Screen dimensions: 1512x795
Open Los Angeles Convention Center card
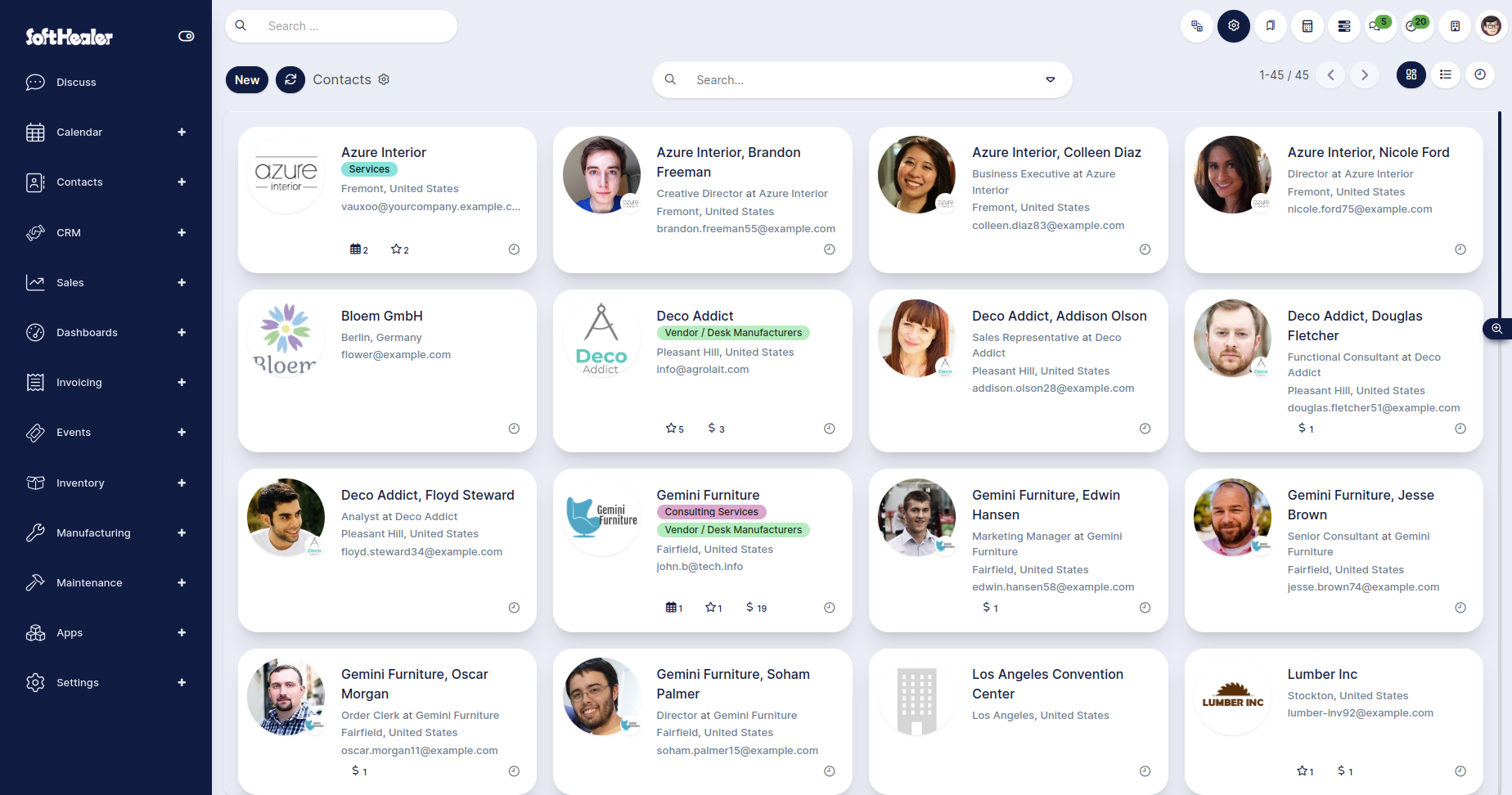point(1018,721)
